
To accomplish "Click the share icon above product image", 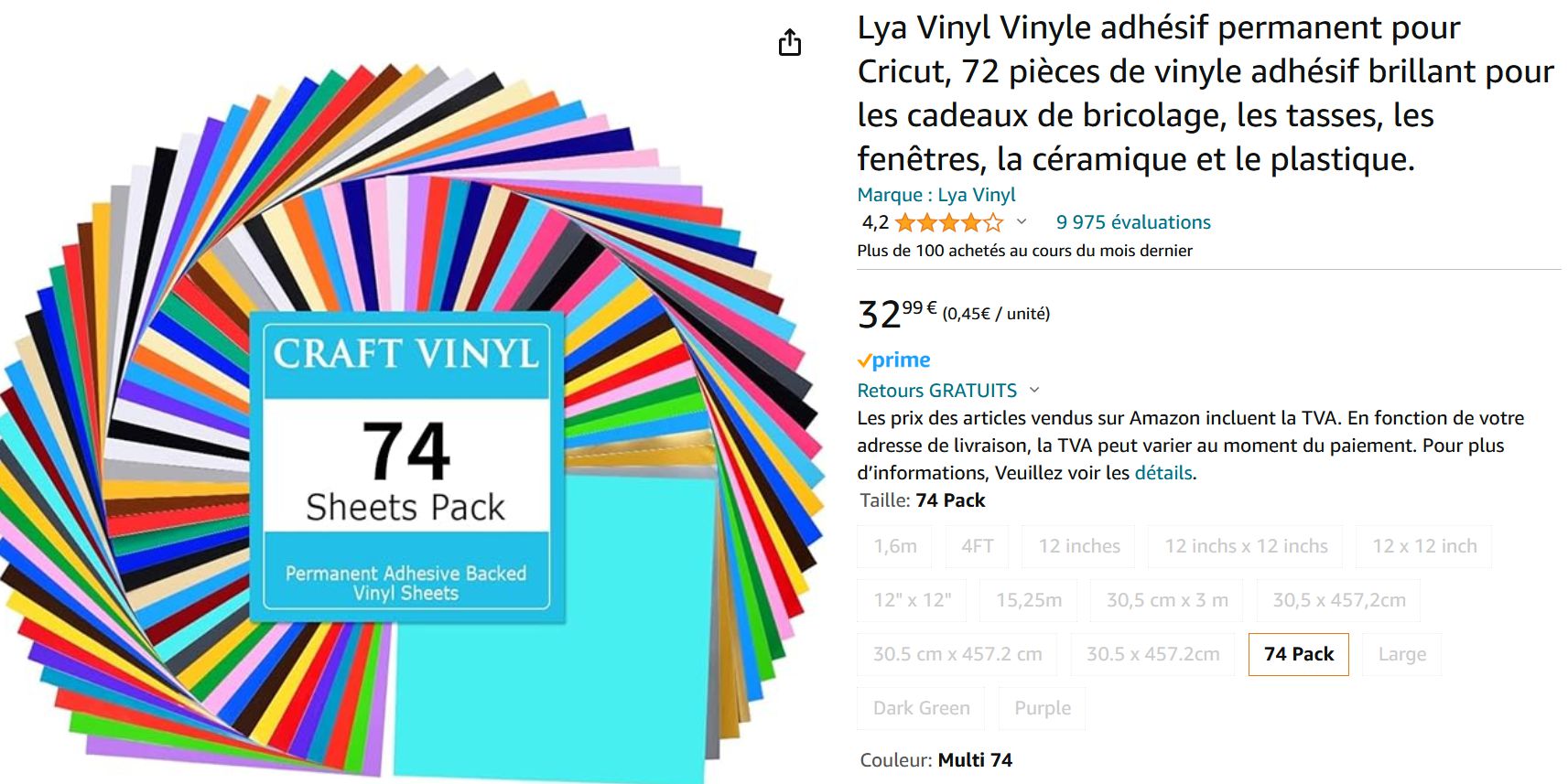I will pyautogui.click(x=790, y=42).
